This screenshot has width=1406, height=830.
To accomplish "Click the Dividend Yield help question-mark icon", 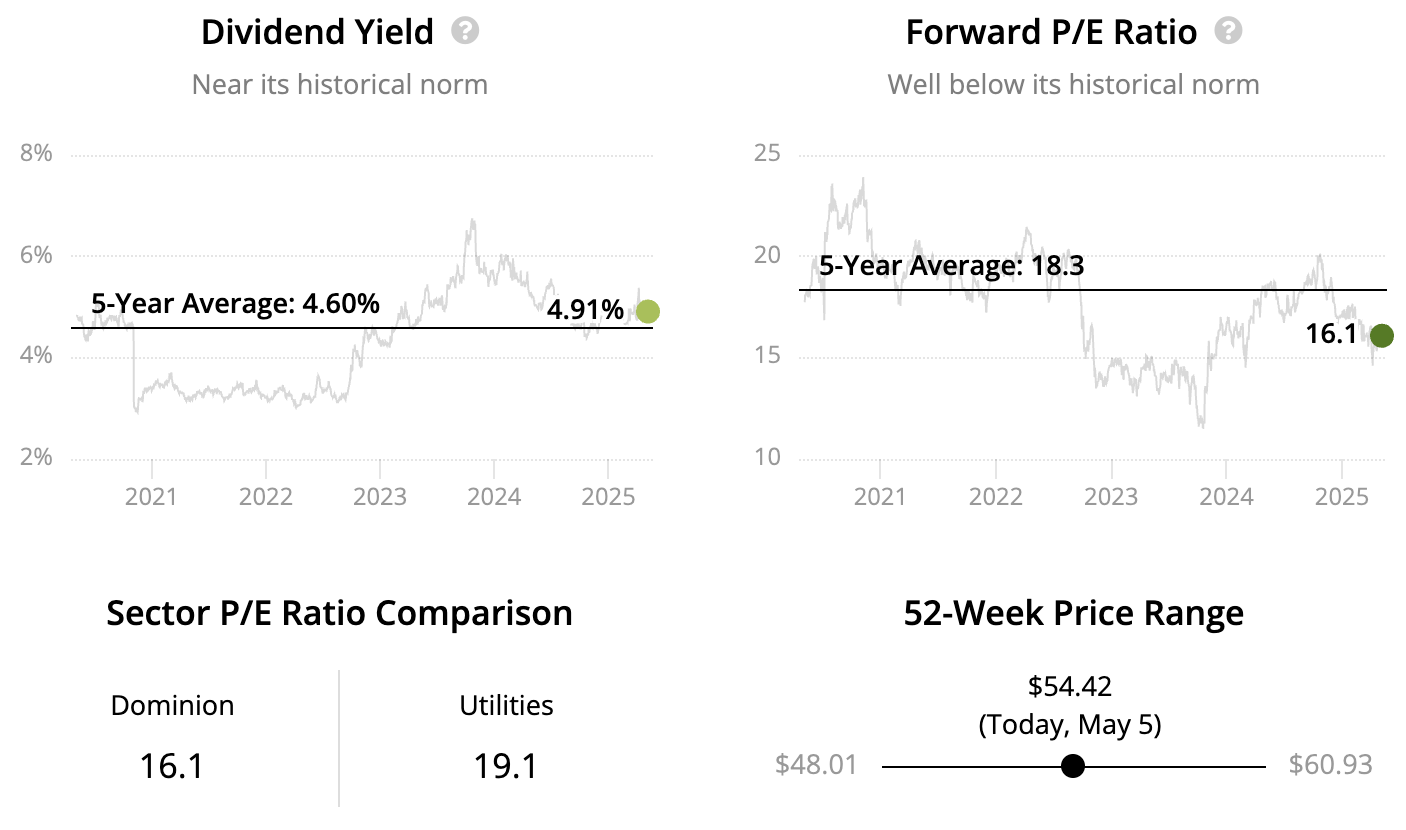I will (x=465, y=31).
